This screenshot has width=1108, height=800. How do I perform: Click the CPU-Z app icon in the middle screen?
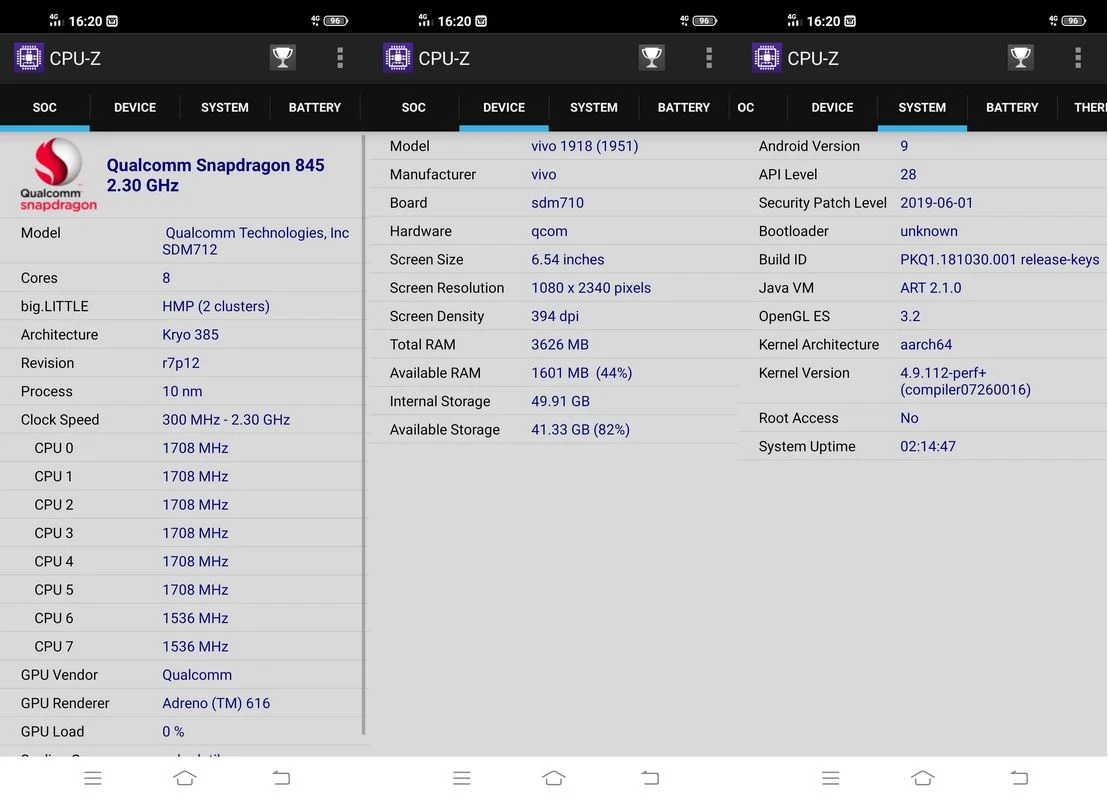398,57
